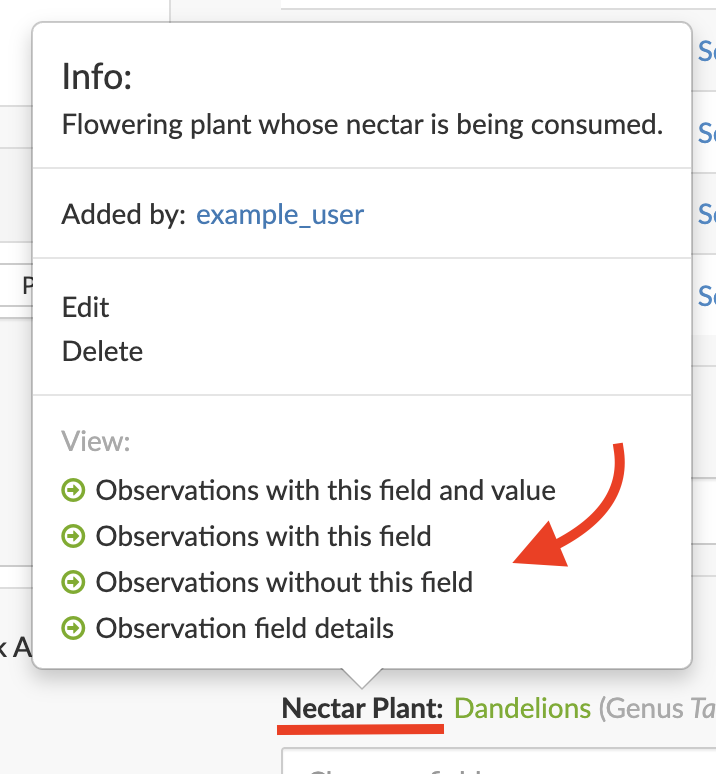Open example_user profile link
Screen dimensions: 716x774
click(x=280, y=215)
